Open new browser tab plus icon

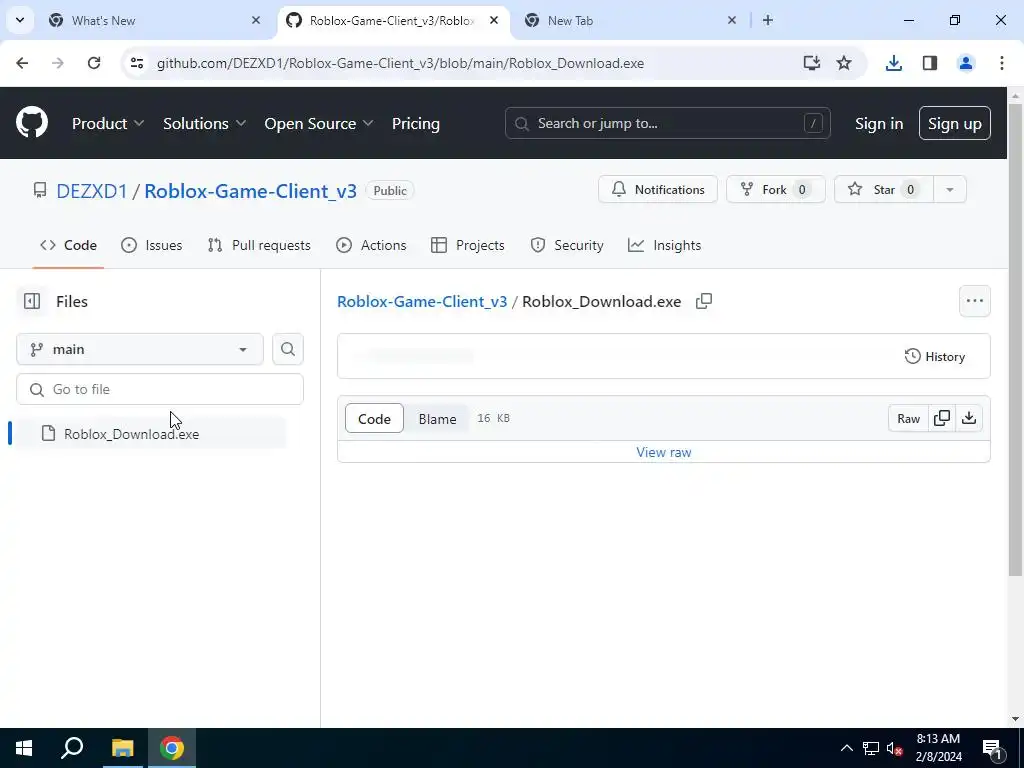[x=768, y=20]
